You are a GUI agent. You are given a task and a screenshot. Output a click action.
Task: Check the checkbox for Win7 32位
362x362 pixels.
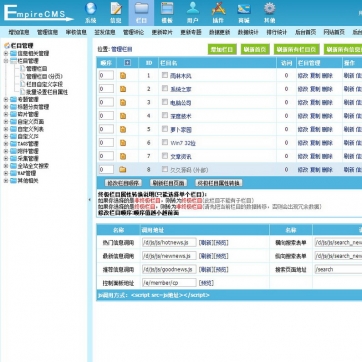(165, 142)
